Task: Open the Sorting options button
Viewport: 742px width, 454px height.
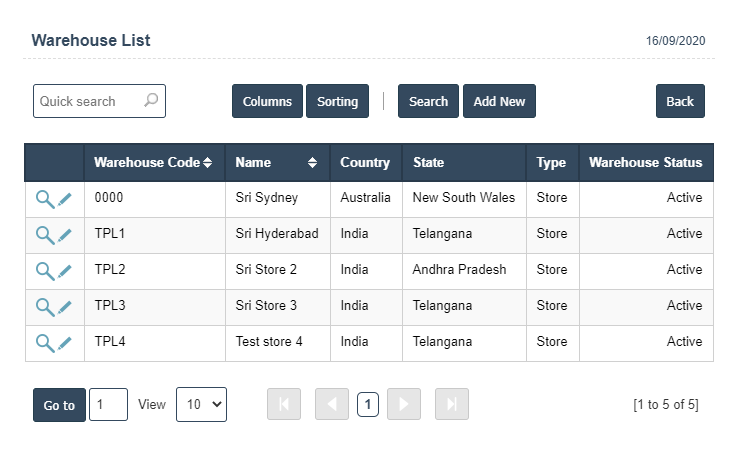Action: 337,101
